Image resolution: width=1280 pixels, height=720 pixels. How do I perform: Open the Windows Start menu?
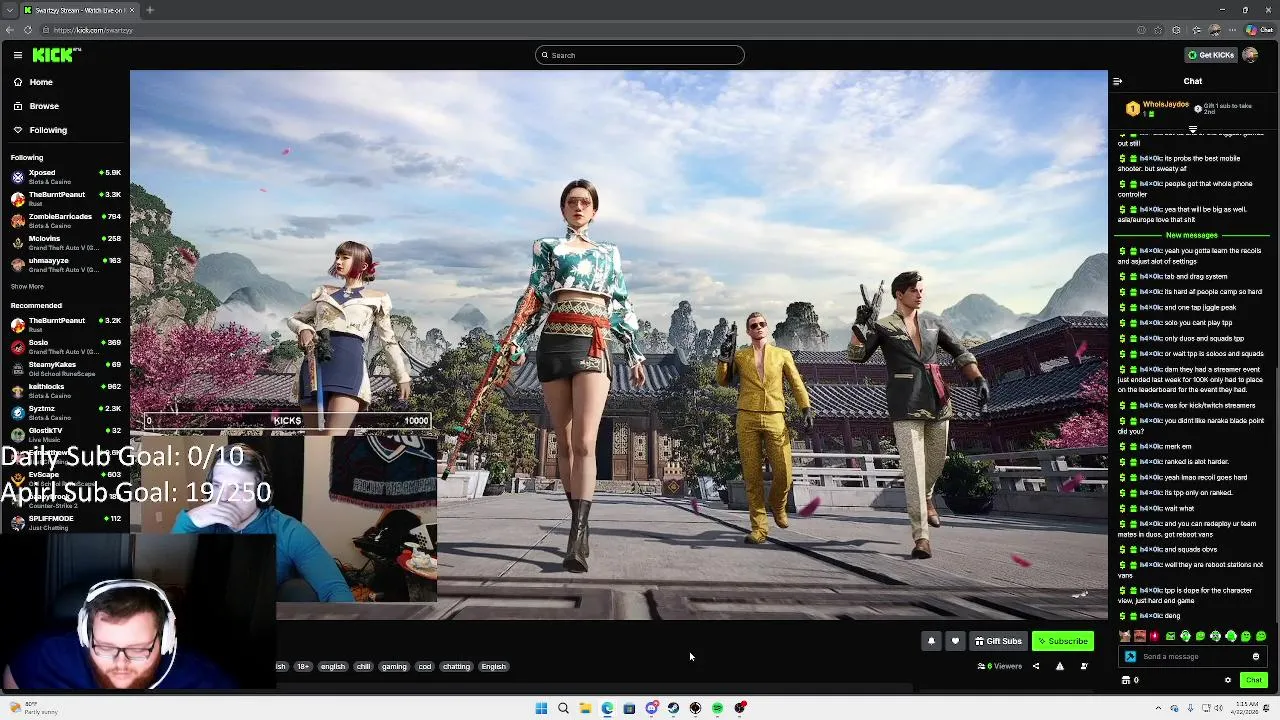pyautogui.click(x=541, y=708)
